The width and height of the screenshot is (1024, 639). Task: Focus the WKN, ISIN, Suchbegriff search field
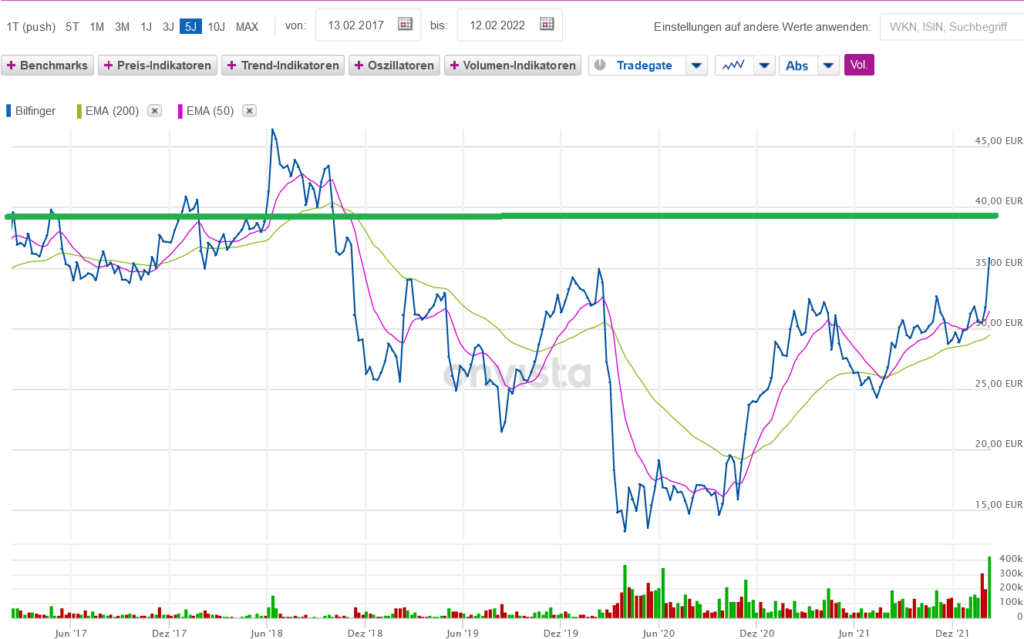tap(946, 26)
